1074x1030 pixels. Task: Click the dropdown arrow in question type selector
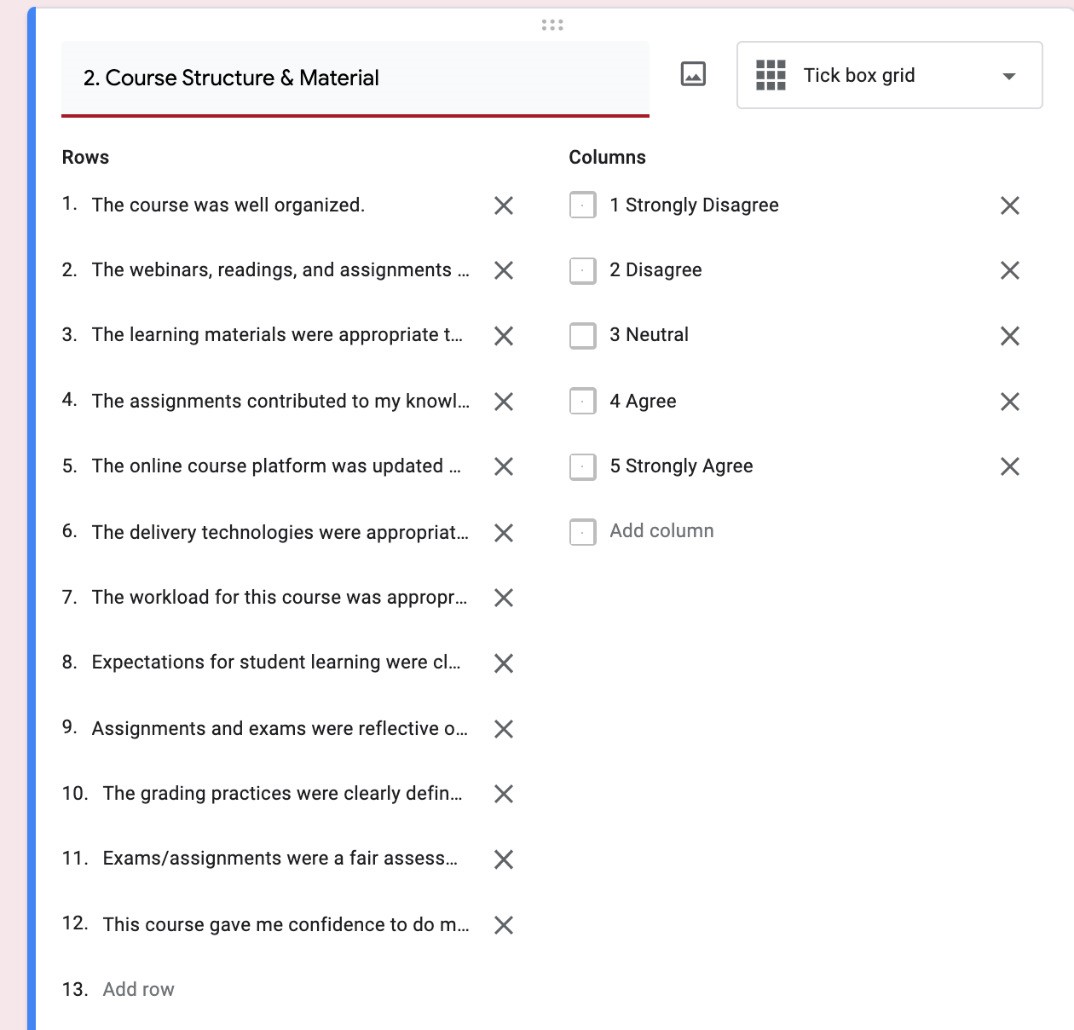tap(1008, 76)
